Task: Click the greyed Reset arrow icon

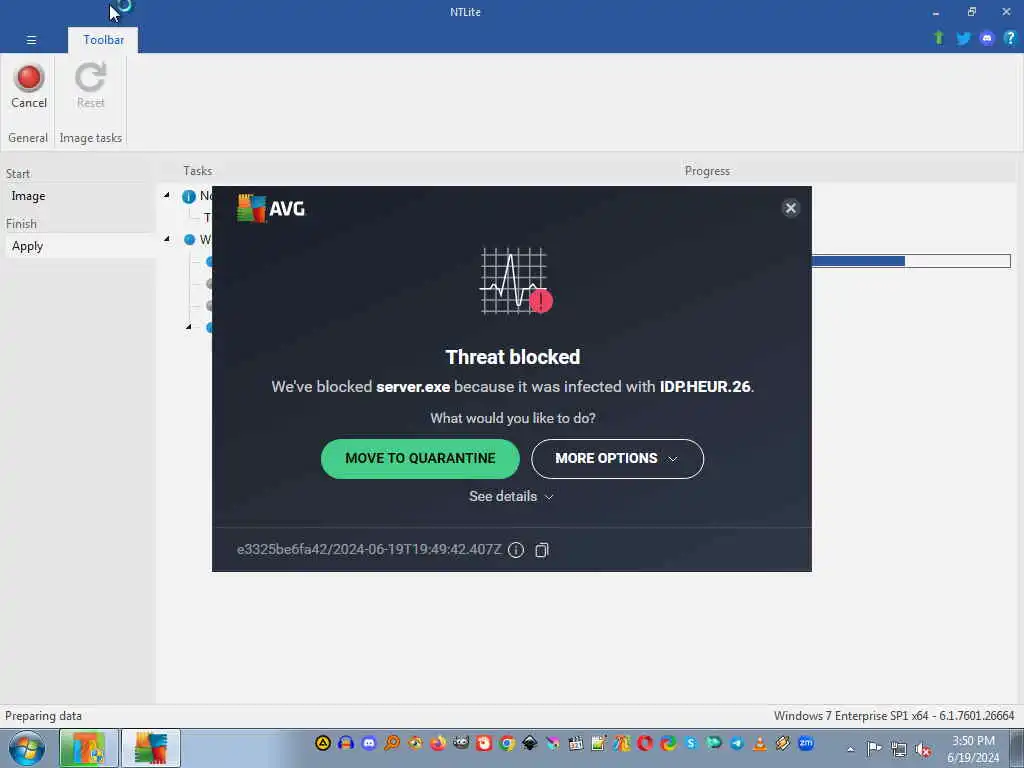Action: point(90,77)
